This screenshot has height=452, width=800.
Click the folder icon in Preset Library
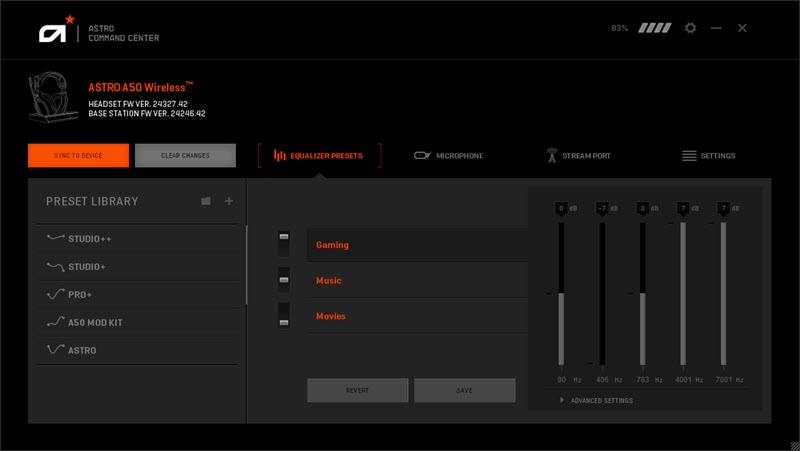click(206, 201)
